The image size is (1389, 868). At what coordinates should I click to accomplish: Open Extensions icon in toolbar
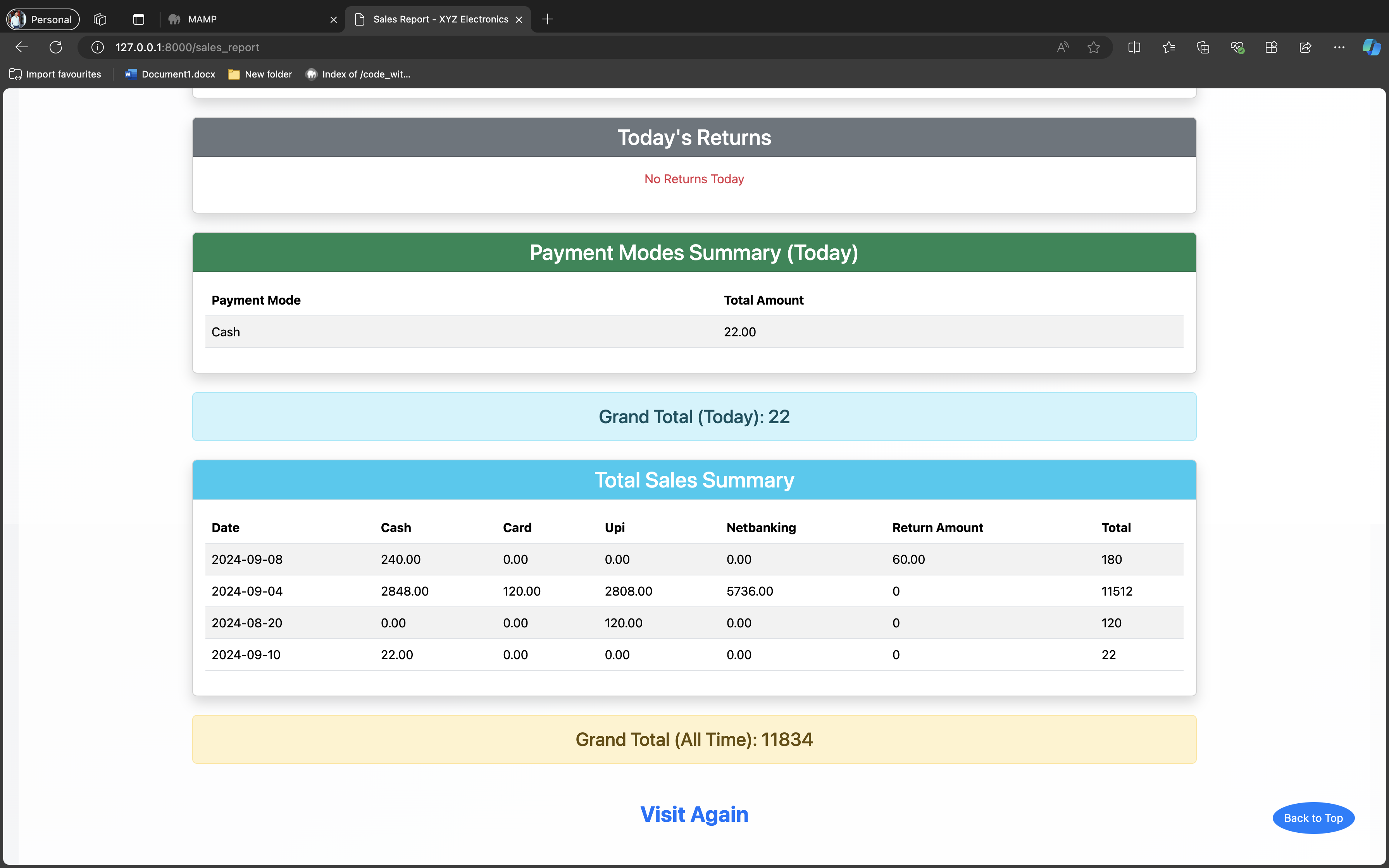pyautogui.click(x=1271, y=47)
